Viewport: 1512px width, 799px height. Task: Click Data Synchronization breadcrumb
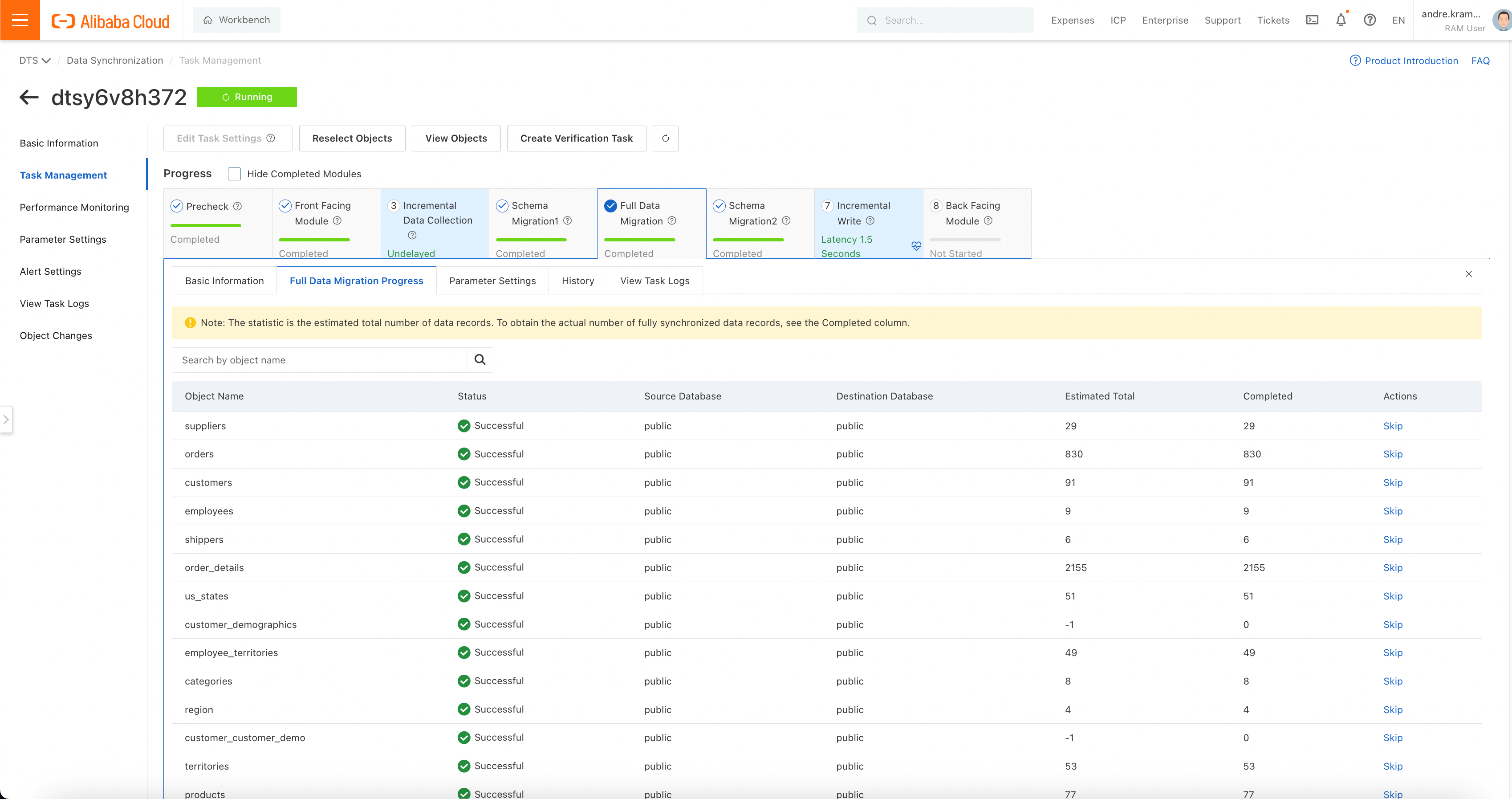click(114, 61)
